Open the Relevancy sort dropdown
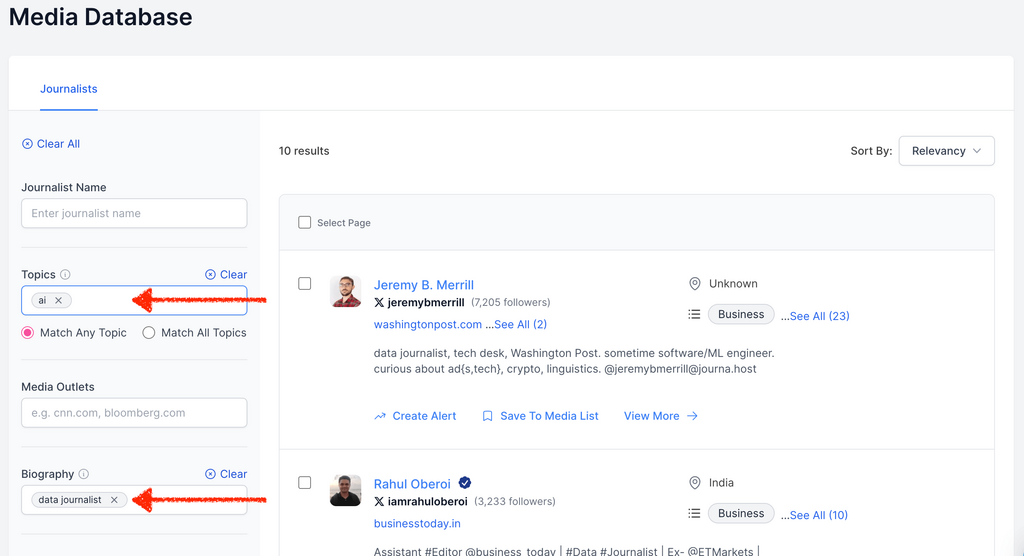1024x556 pixels. point(946,151)
